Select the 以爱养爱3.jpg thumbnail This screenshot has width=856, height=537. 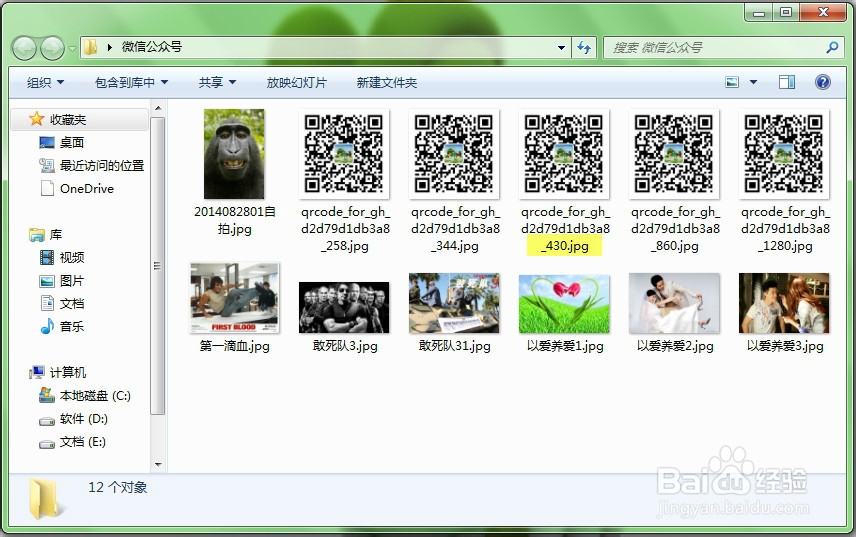(x=784, y=303)
